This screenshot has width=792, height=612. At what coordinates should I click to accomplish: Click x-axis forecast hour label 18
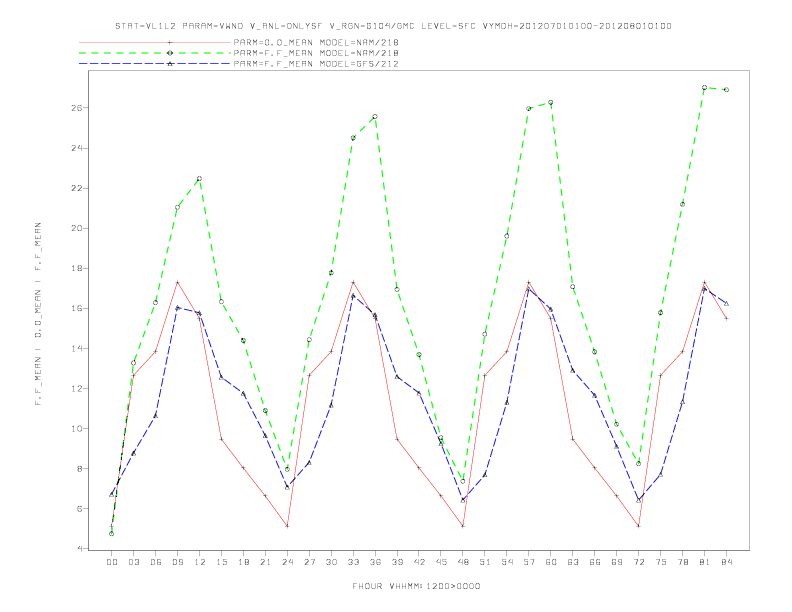point(243,562)
